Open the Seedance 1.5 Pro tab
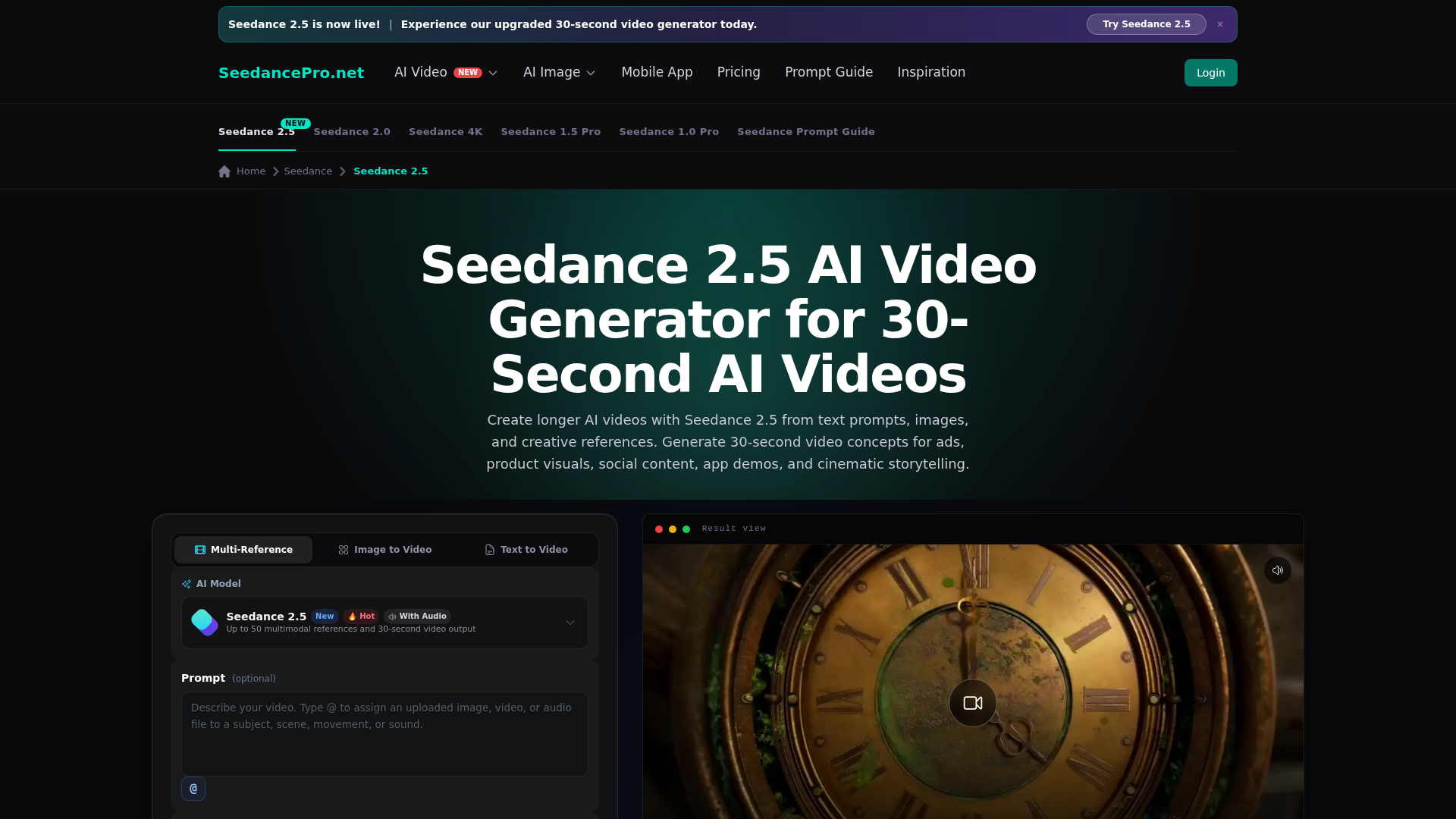 tap(551, 132)
